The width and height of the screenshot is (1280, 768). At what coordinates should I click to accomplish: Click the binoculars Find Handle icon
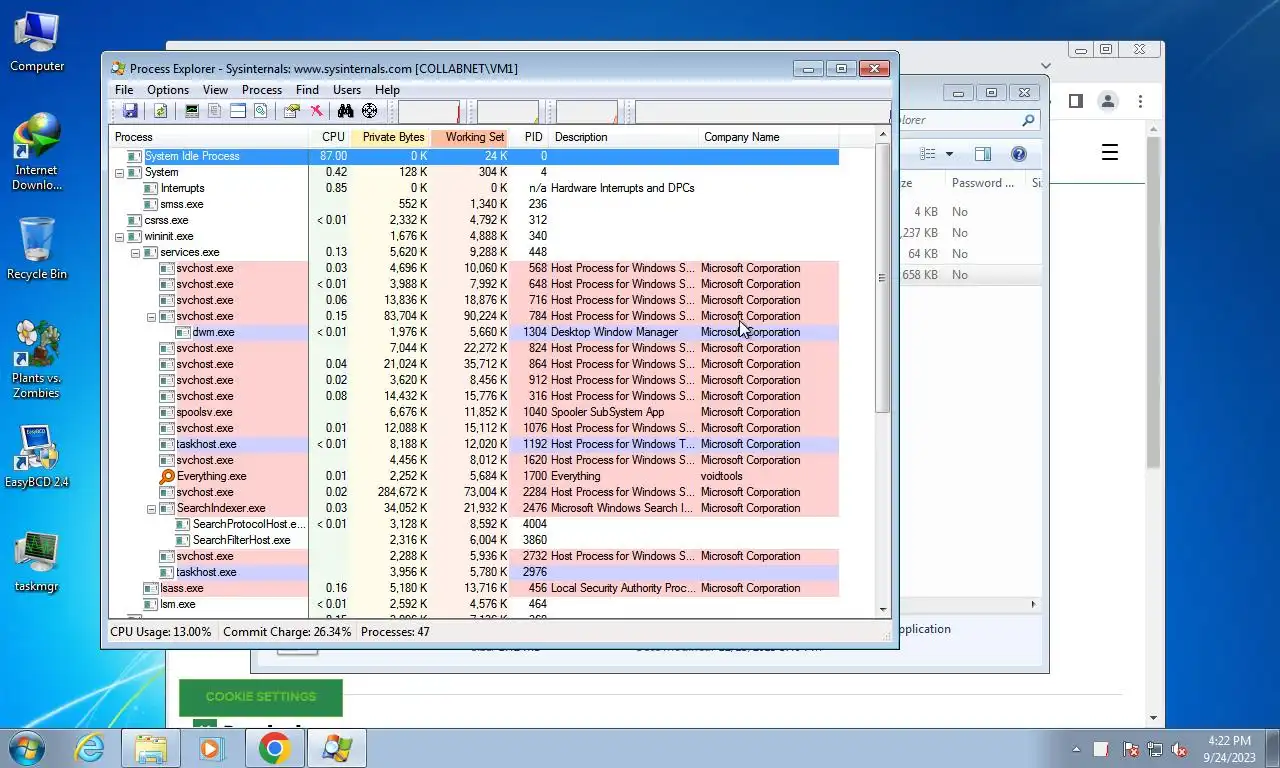pos(346,111)
